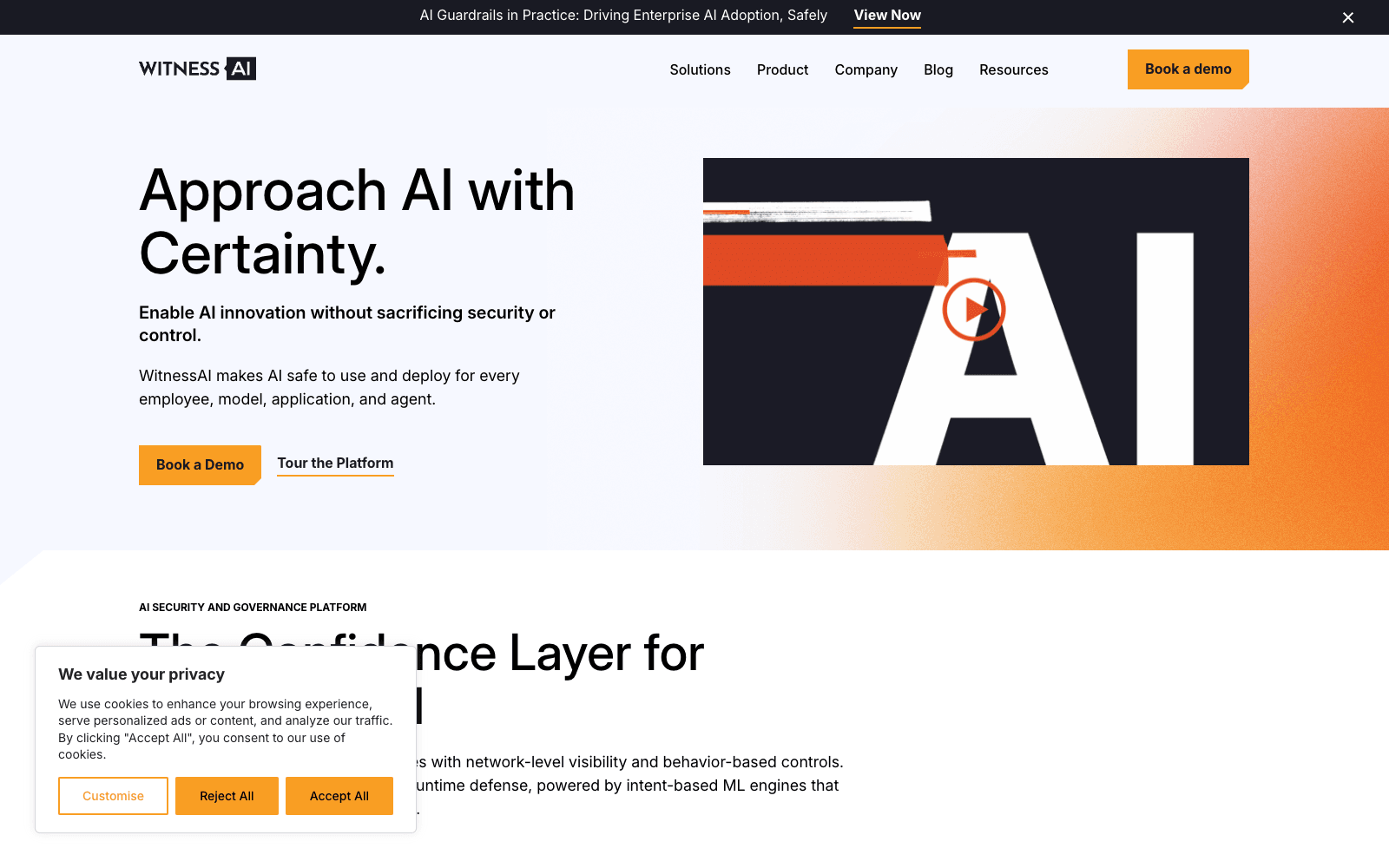The image size is (1389, 868).
Task: Click 'WitnessAI makes AI safe to use' paragraph
Action: click(x=329, y=387)
